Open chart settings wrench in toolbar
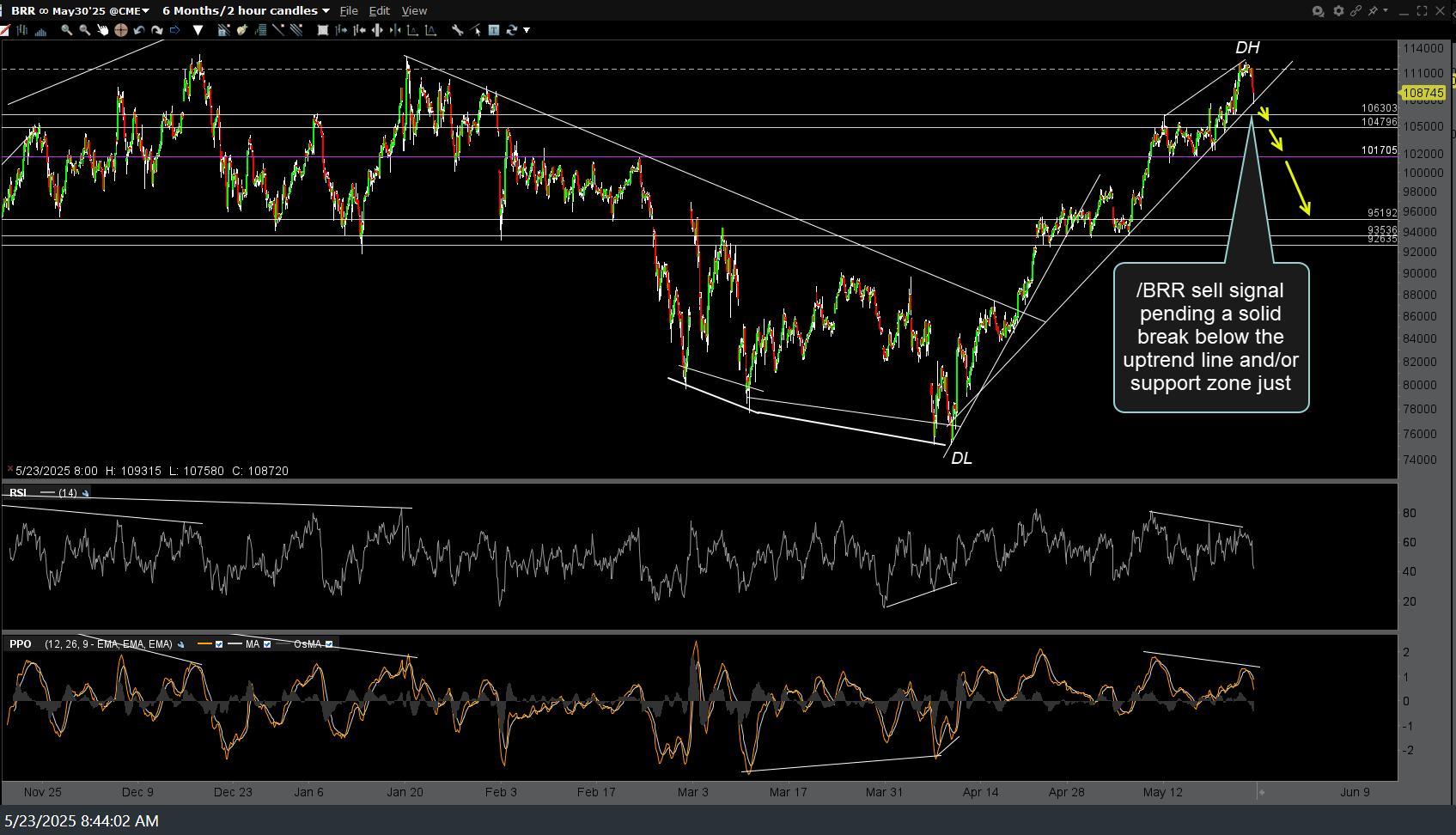The height and width of the screenshot is (835, 1456). [x=458, y=30]
